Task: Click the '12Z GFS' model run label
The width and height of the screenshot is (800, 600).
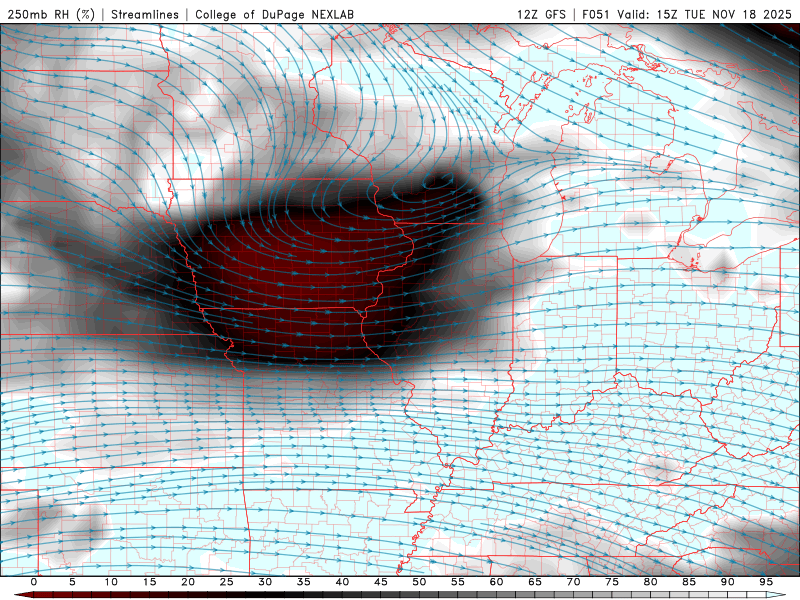Action: tap(542, 14)
